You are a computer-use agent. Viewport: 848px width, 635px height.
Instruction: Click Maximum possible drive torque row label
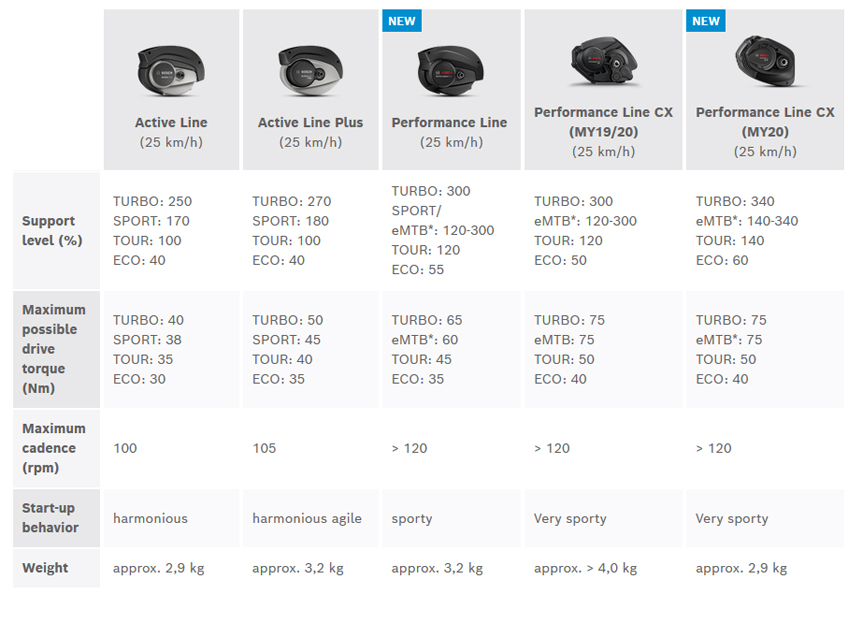click(54, 349)
